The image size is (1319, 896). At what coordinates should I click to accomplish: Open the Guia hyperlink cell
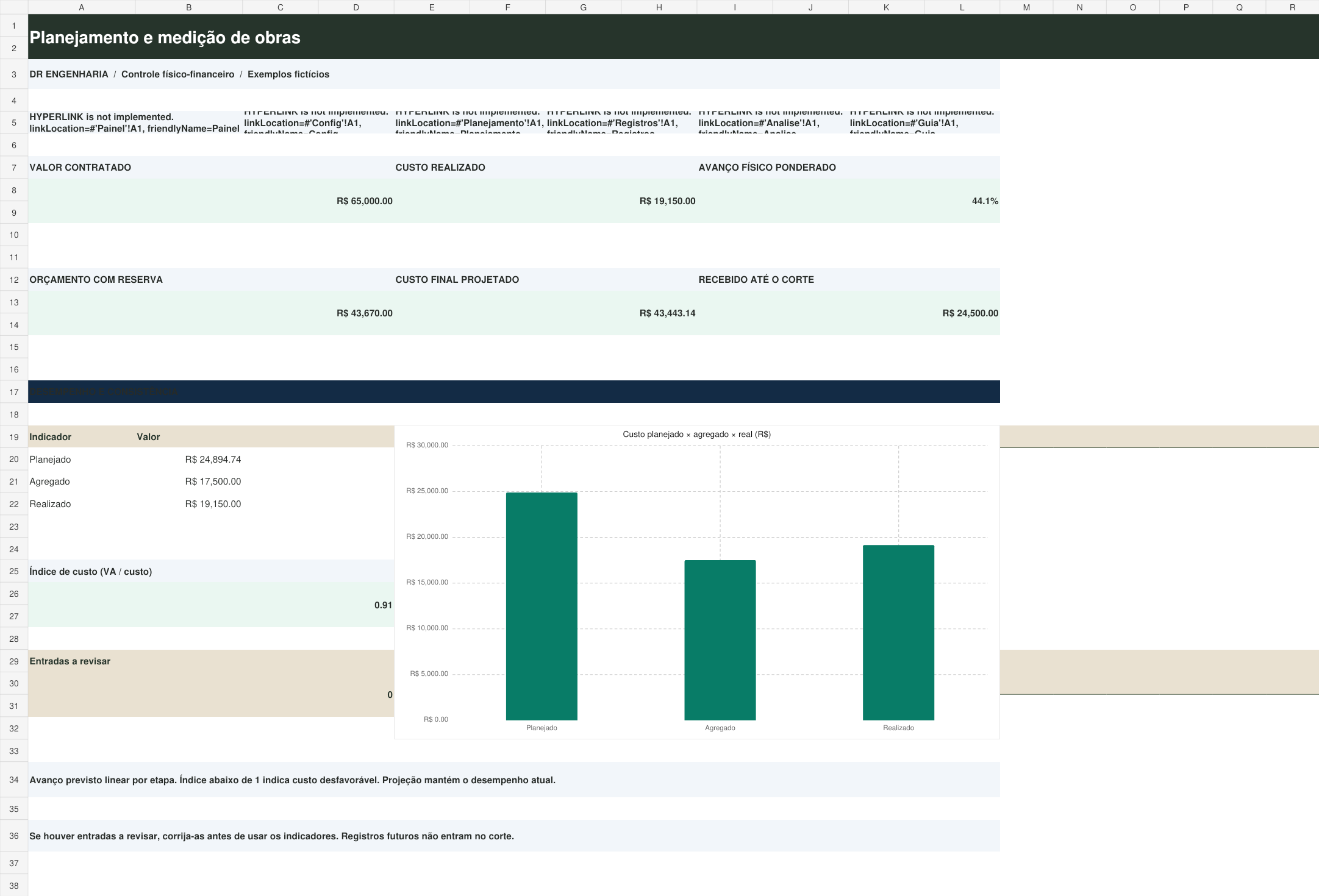click(924, 123)
